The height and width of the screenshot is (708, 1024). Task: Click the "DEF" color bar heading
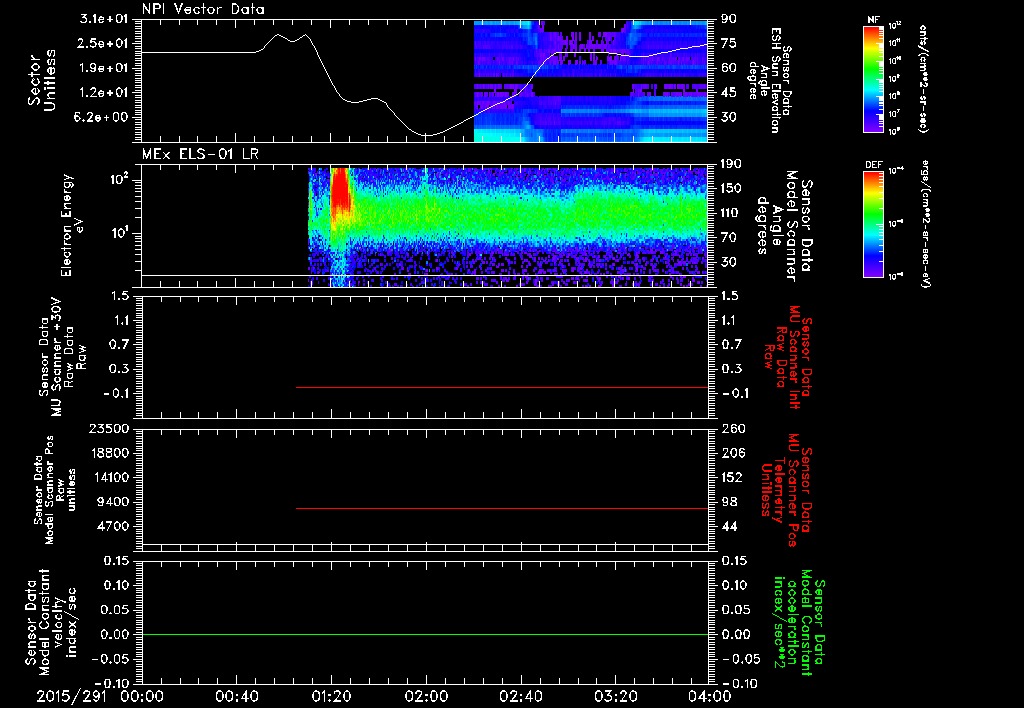coord(874,165)
